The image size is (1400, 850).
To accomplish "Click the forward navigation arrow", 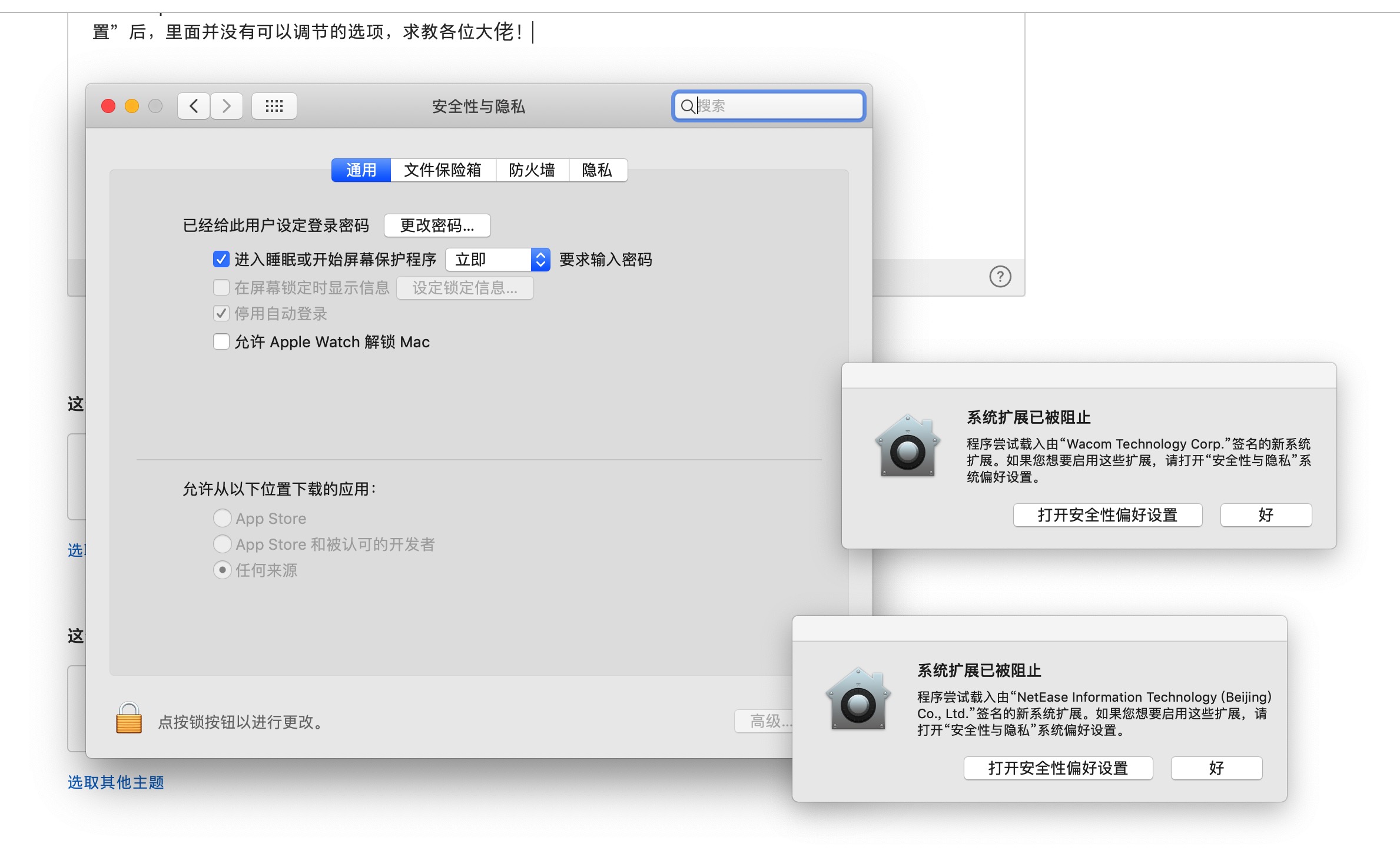I will 227,106.
